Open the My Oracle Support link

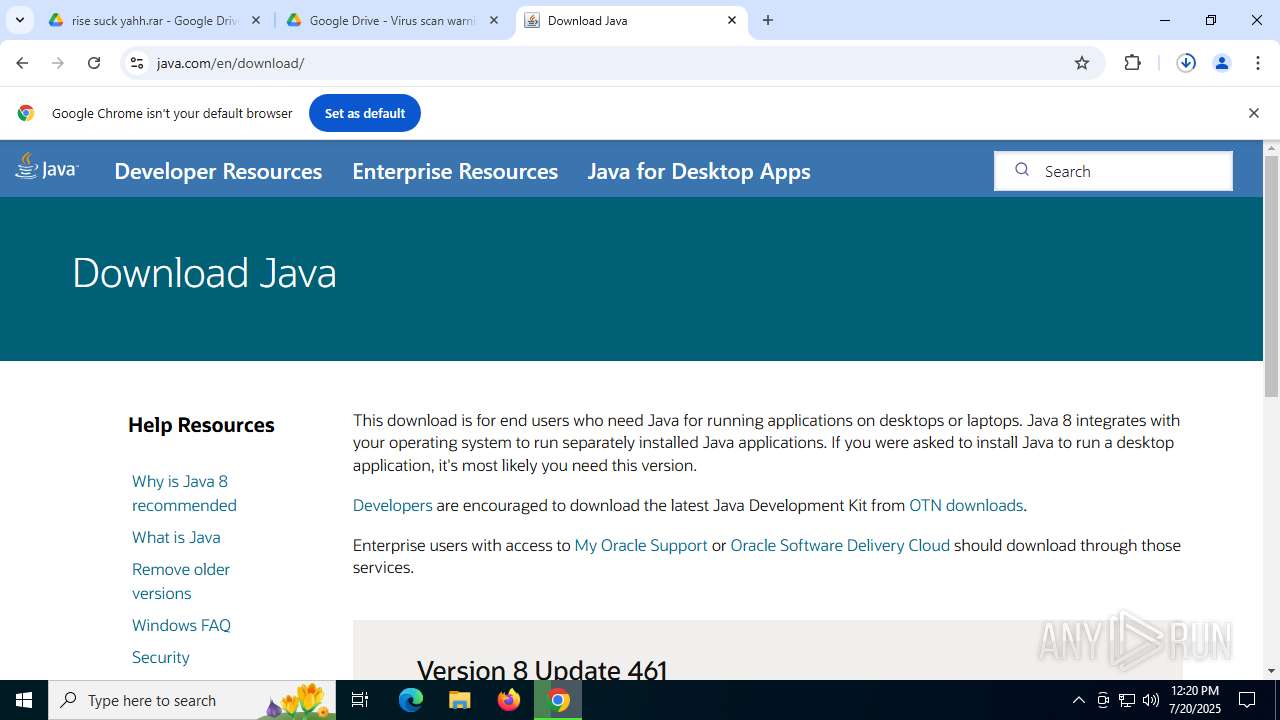coord(641,545)
